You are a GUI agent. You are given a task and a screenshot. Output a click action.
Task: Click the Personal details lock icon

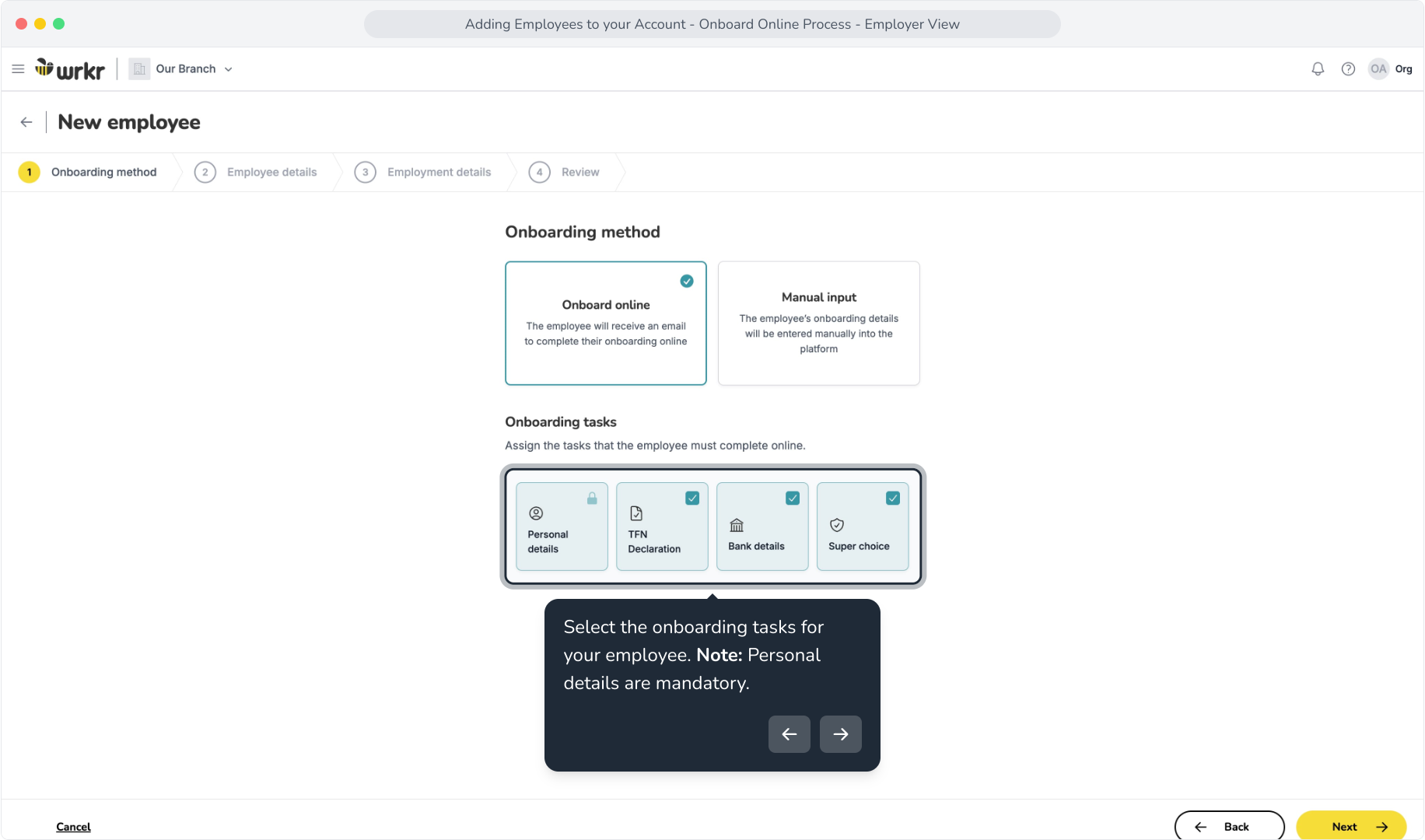(x=592, y=499)
